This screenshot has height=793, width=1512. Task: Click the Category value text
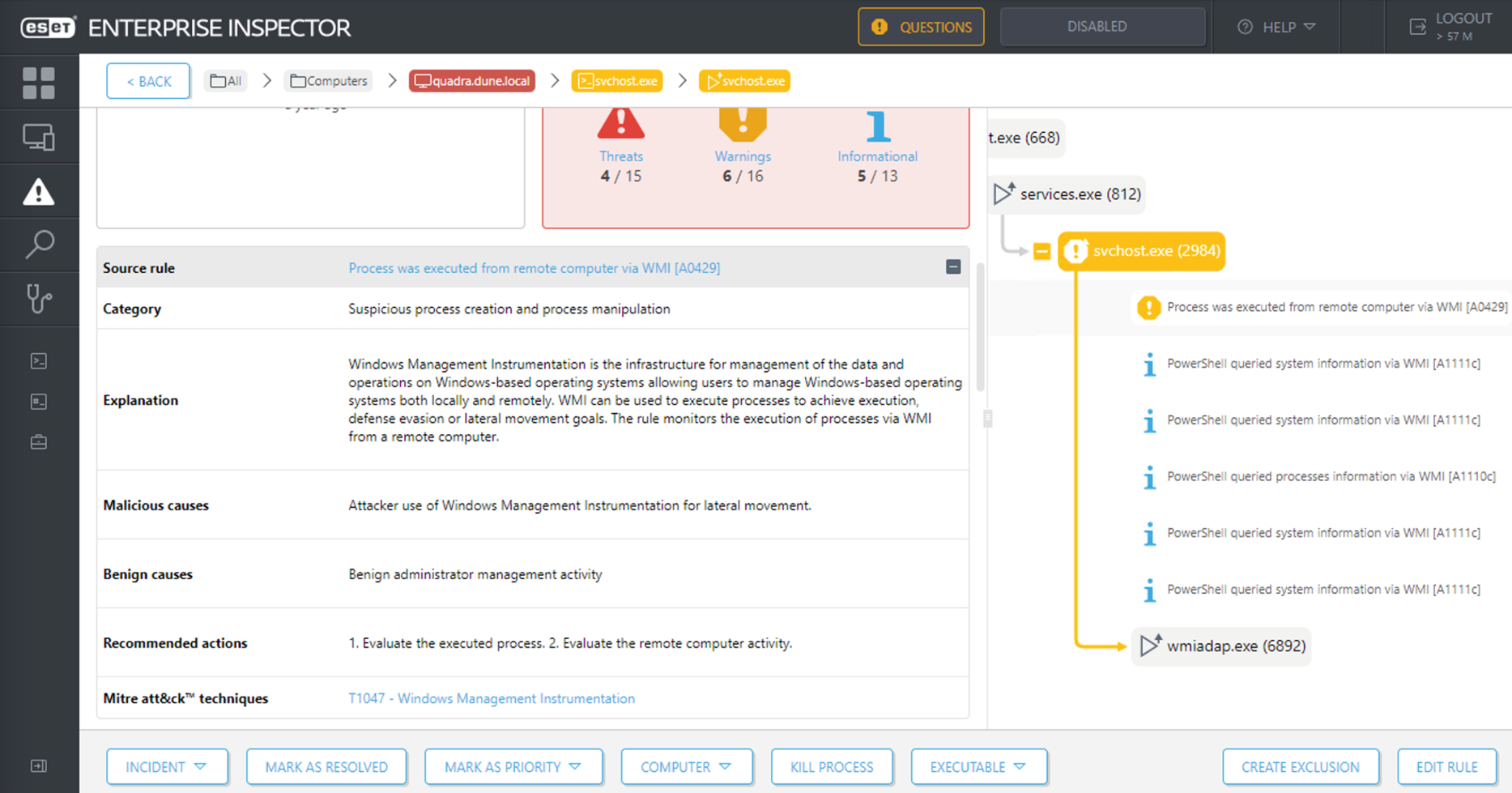(x=509, y=309)
